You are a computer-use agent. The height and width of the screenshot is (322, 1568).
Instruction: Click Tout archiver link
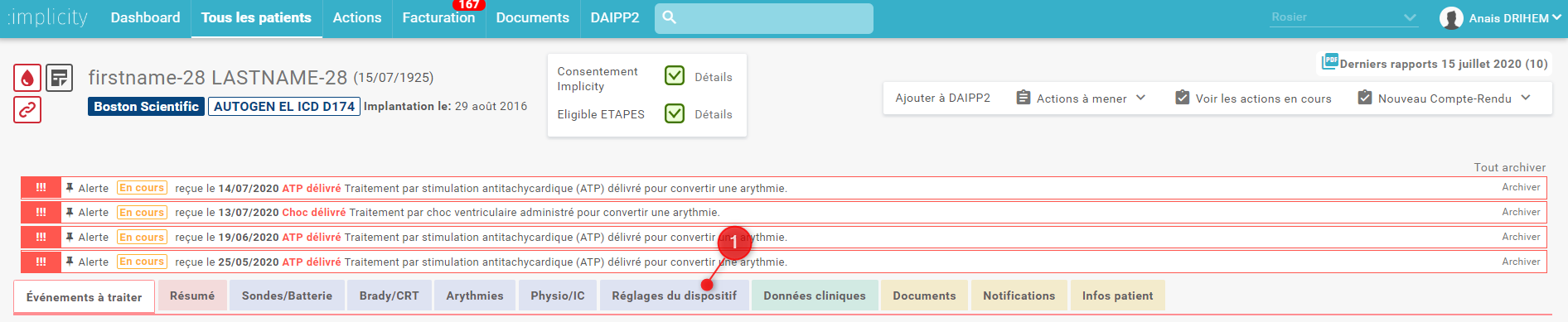coord(1509,167)
